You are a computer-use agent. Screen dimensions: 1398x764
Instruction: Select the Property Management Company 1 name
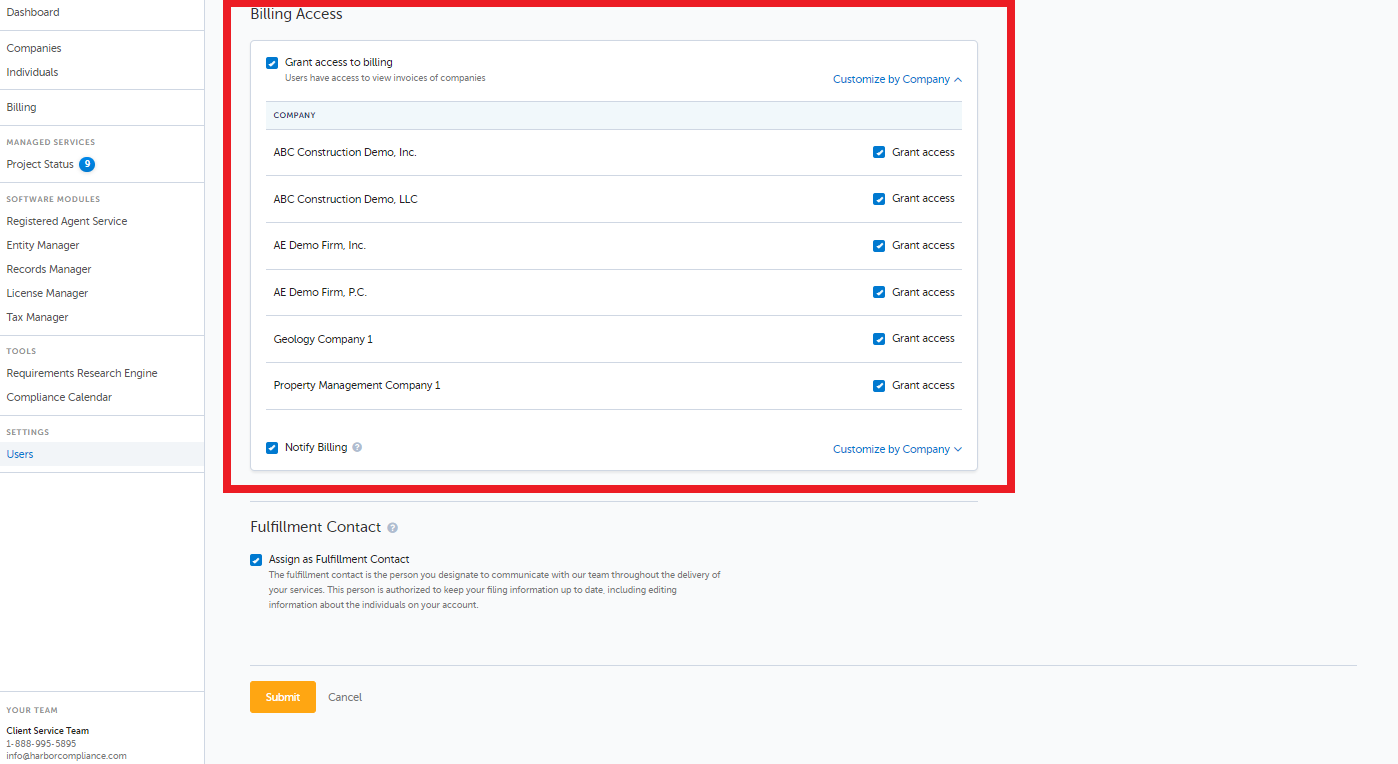(357, 386)
